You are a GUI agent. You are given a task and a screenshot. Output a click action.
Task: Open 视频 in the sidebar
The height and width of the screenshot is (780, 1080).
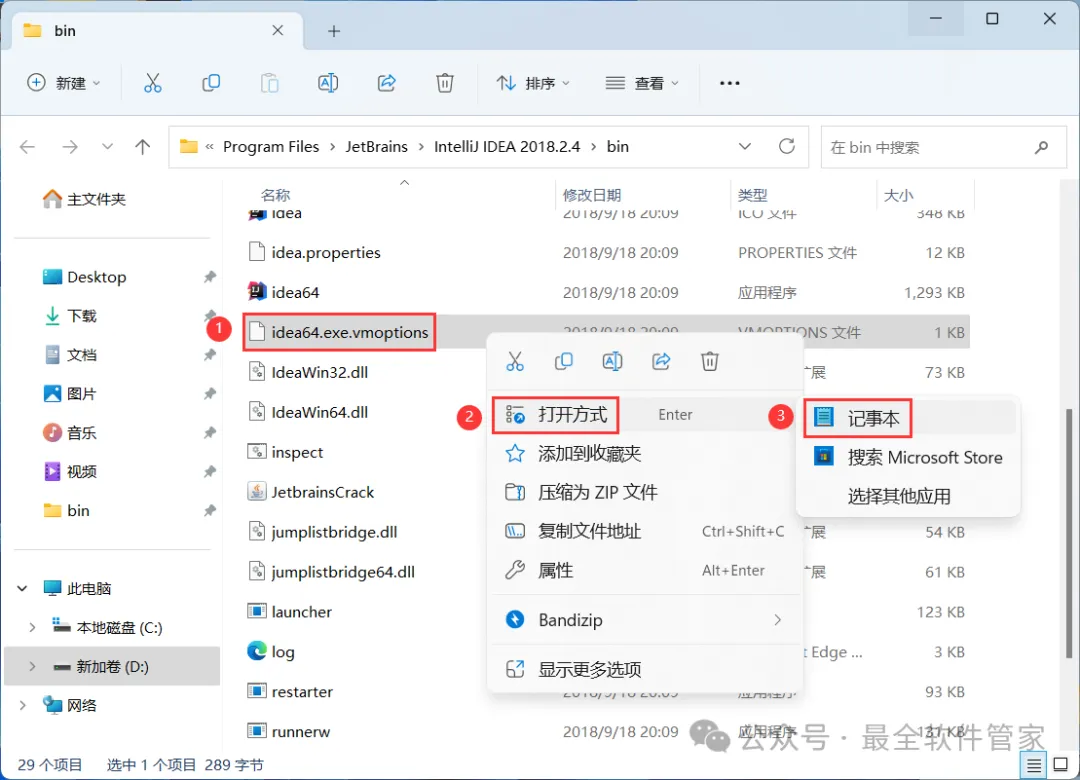tap(70, 472)
